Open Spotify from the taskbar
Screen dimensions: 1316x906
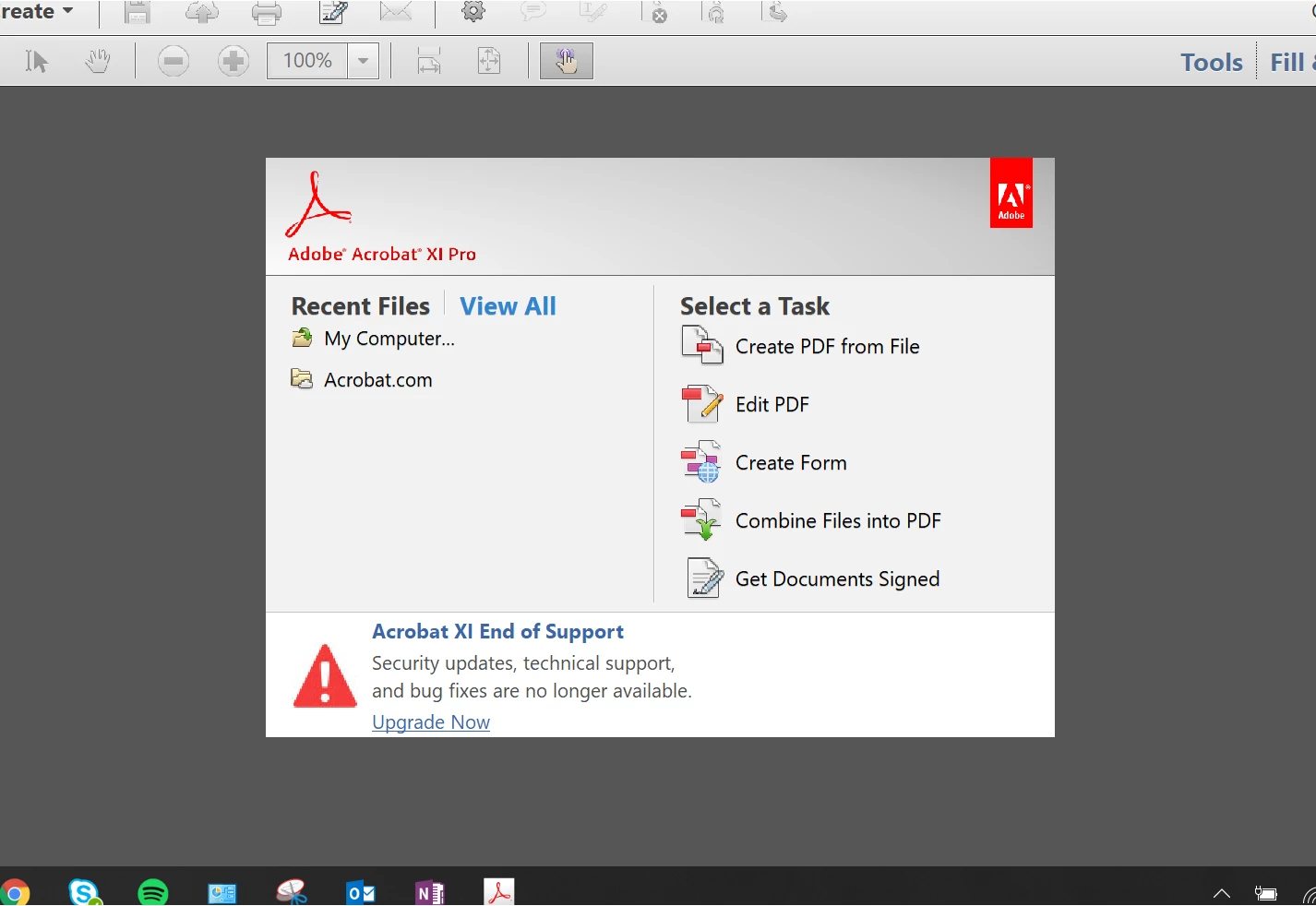coord(153,892)
